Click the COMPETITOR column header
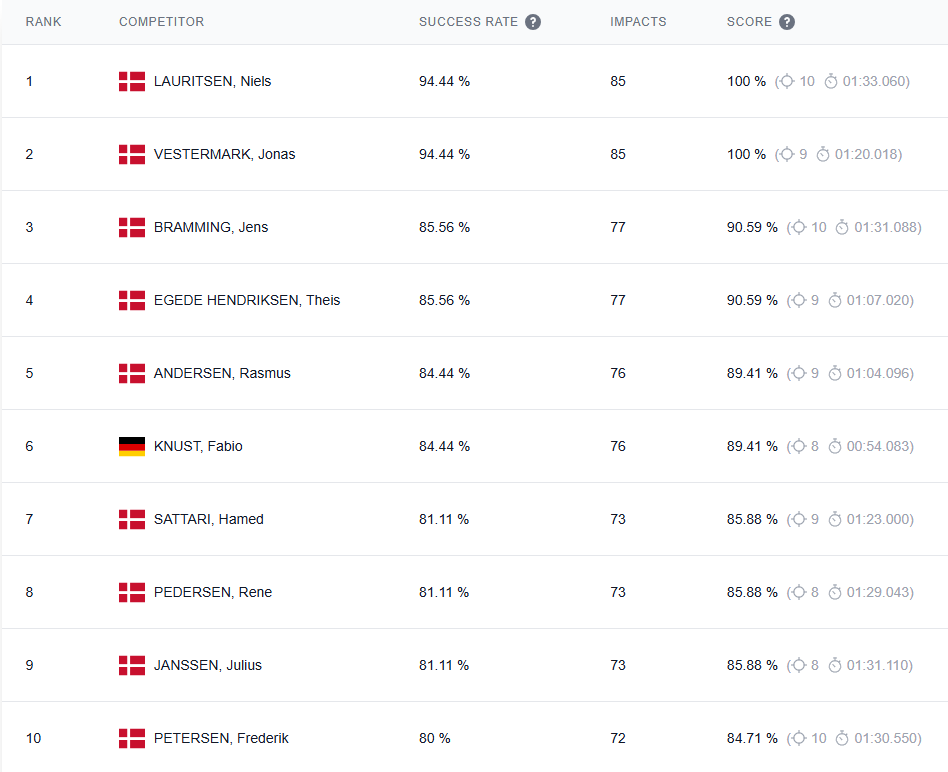The width and height of the screenshot is (948, 772). coord(161,22)
